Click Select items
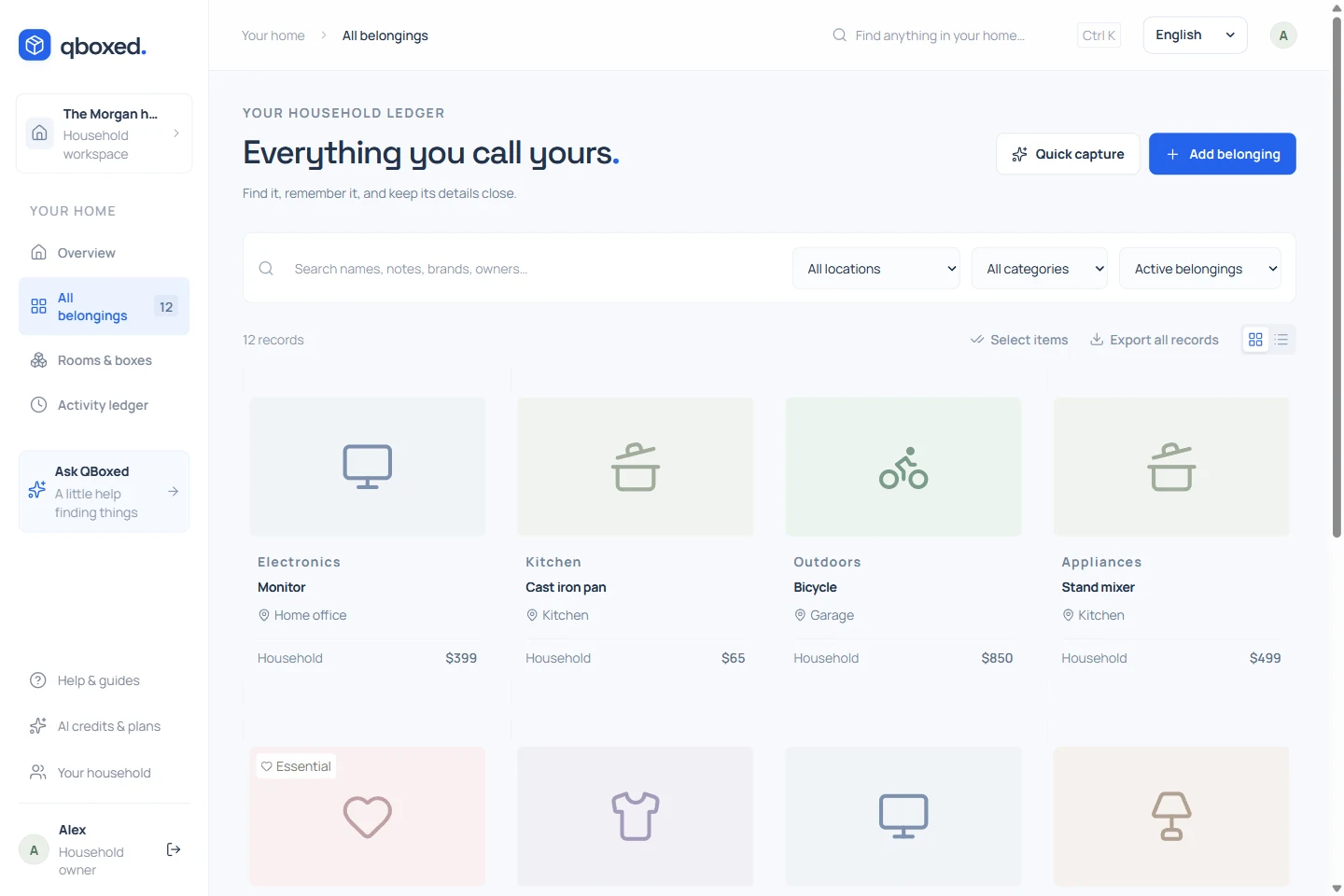The height and width of the screenshot is (896, 1344). 1018,340
